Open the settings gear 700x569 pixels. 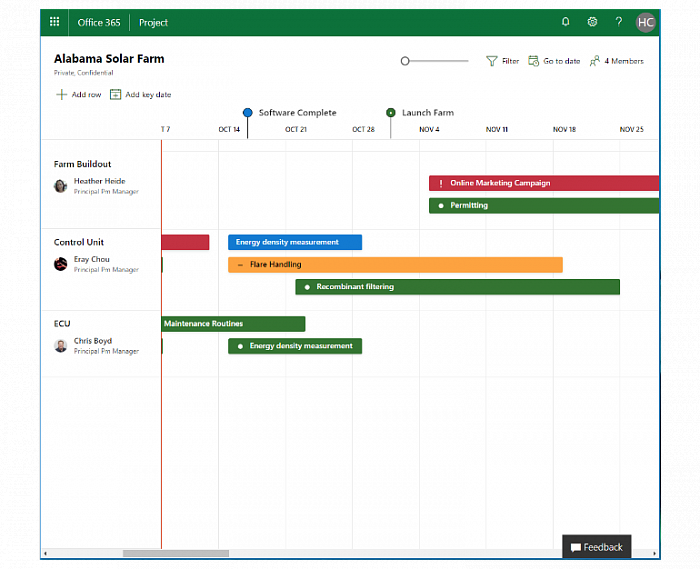coord(592,22)
